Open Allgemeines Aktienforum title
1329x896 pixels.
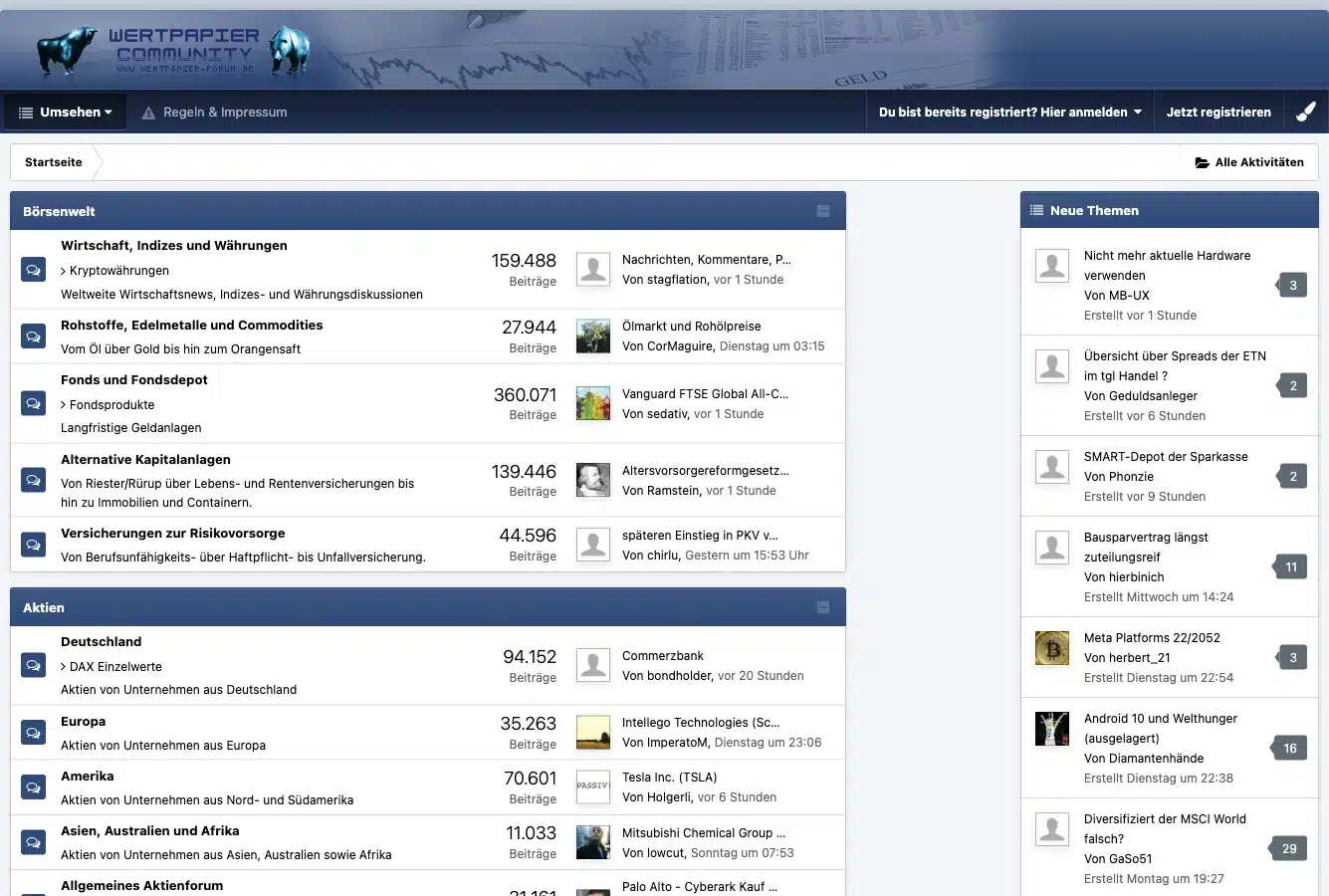(x=142, y=886)
